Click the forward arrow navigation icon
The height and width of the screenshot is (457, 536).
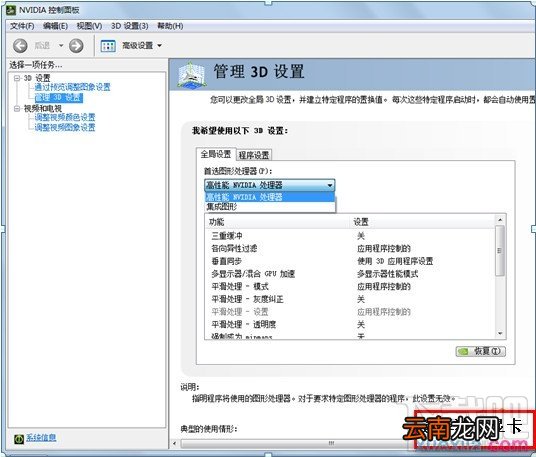tap(76, 45)
